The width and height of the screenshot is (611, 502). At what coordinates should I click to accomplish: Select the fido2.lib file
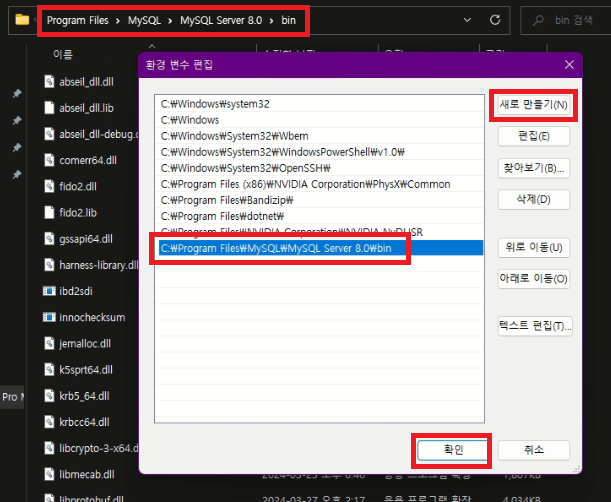[78, 212]
